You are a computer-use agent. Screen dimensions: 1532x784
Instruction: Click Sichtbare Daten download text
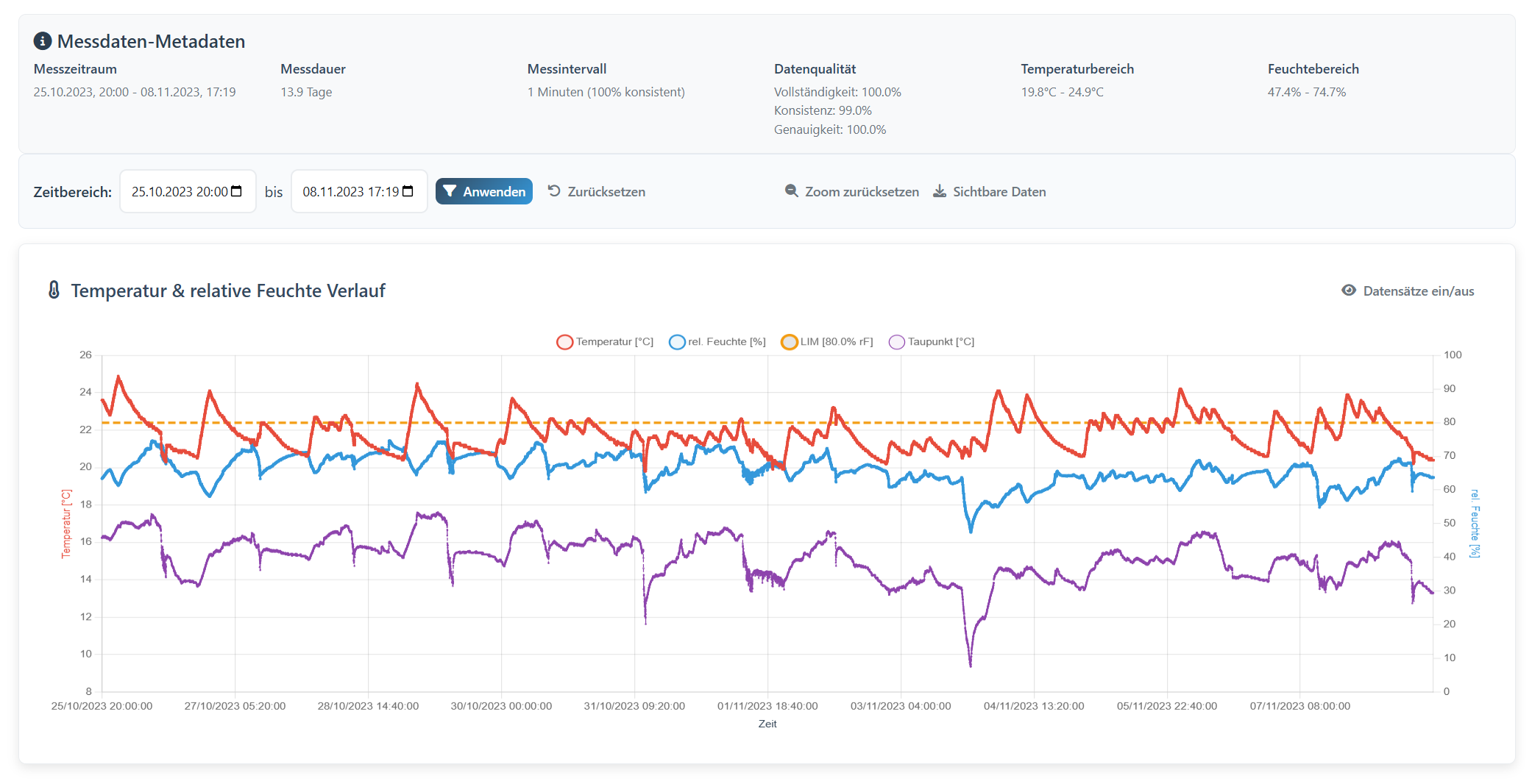[x=999, y=191]
